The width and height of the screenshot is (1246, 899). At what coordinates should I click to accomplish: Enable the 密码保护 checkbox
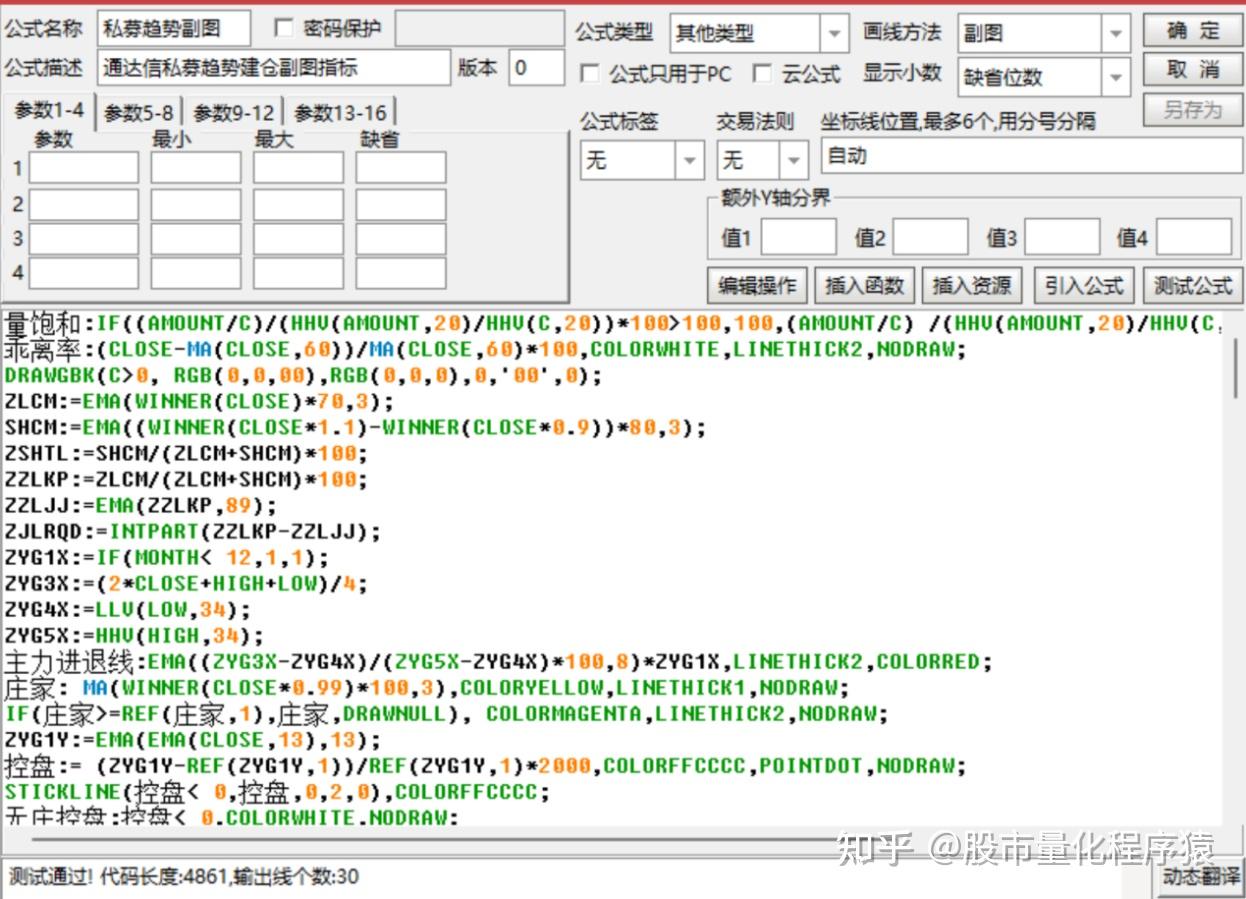point(283,28)
